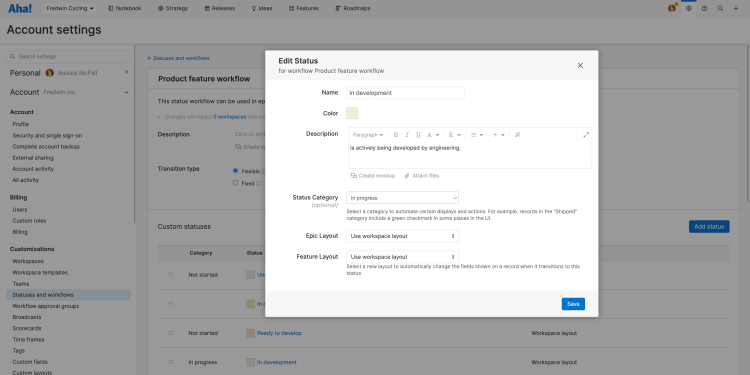Open the plus insert menu in editor
Screen dimensions: 750x375
point(498,135)
